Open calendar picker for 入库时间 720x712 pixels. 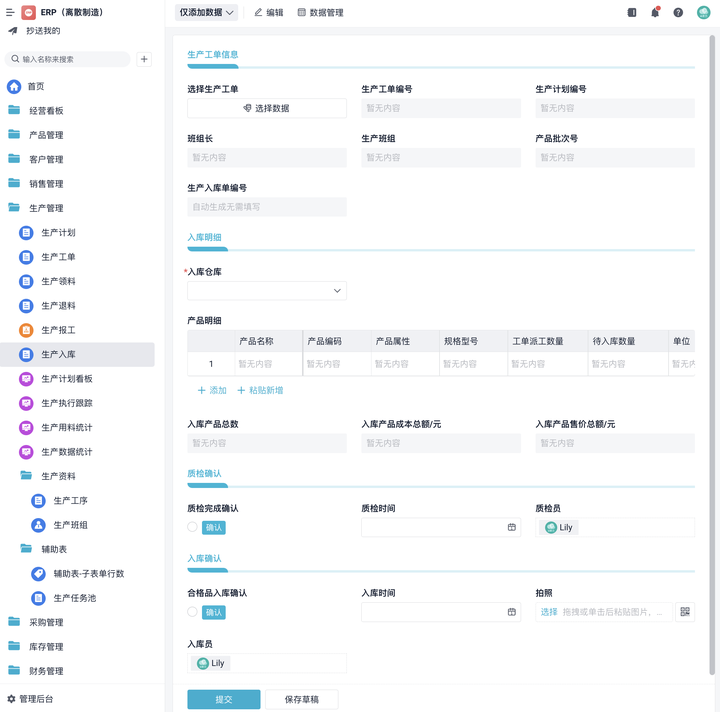pyautogui.click(x=512, y=612)
